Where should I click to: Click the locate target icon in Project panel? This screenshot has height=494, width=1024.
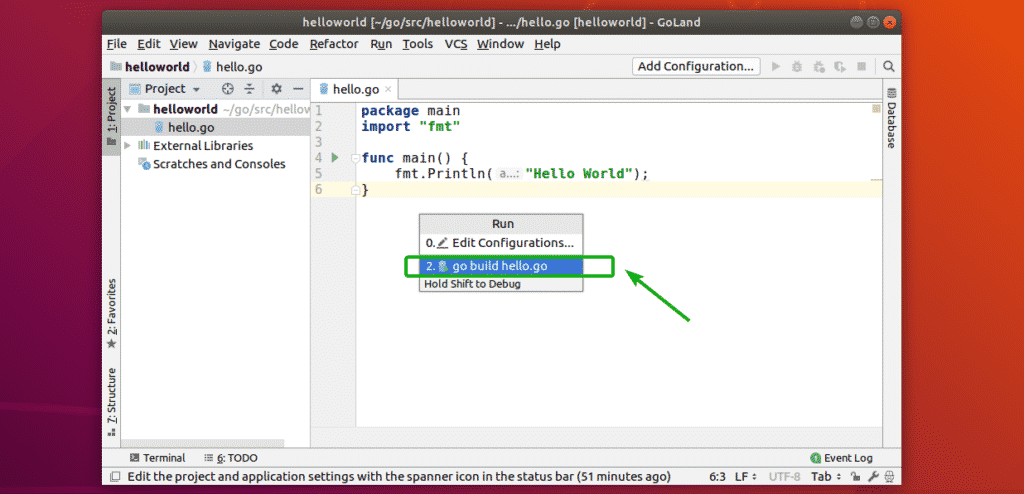pos(227,89)
